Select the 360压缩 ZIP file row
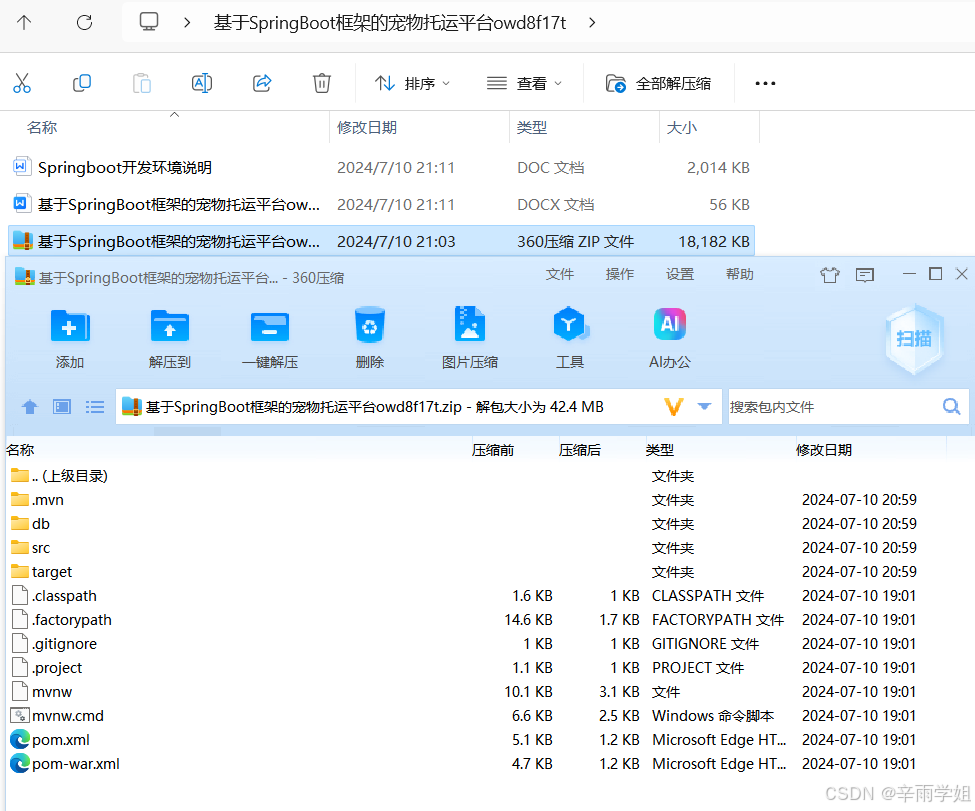 tap(381, 241)
